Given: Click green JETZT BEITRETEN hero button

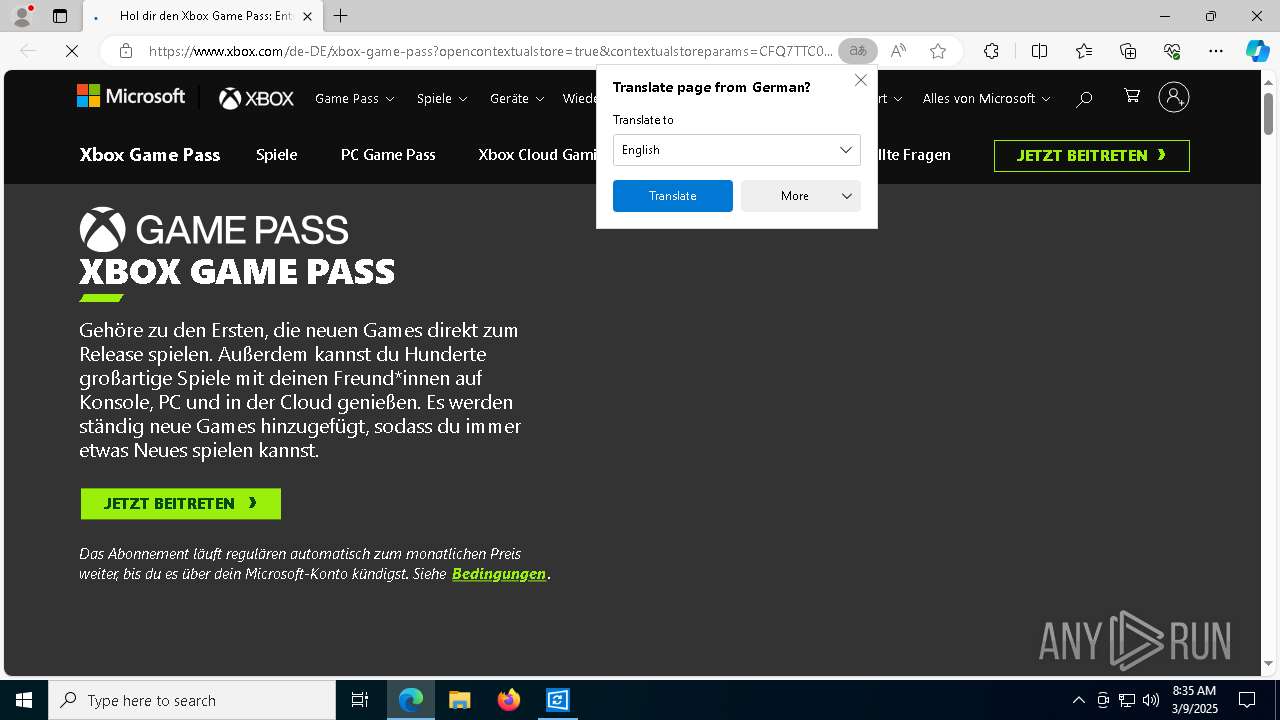Looking at the screenshot, I should (181, 504).
